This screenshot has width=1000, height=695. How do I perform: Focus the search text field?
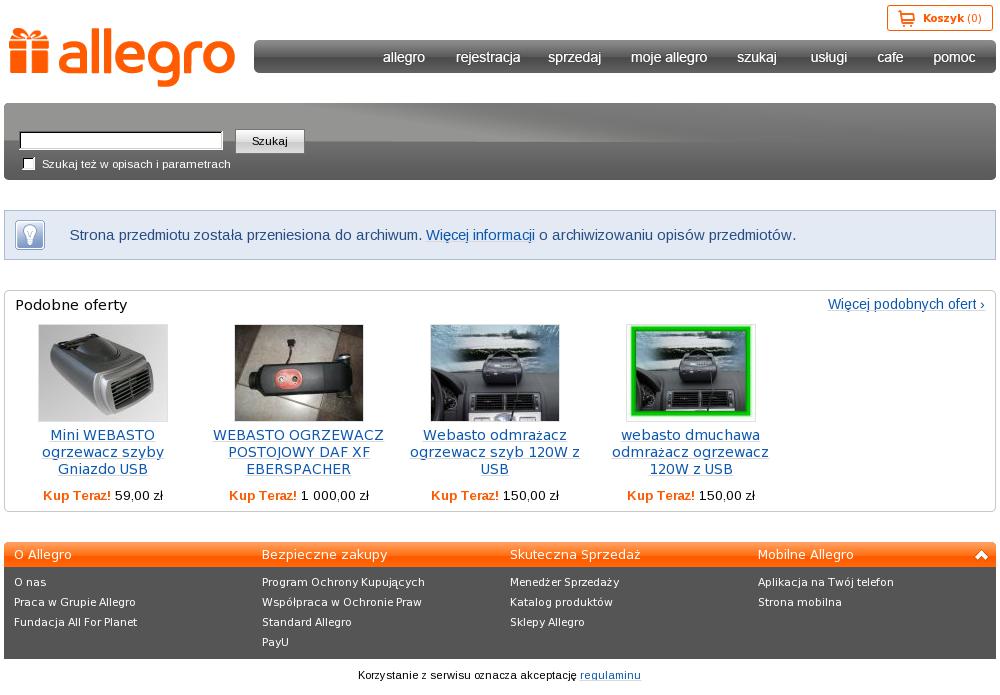121,140
